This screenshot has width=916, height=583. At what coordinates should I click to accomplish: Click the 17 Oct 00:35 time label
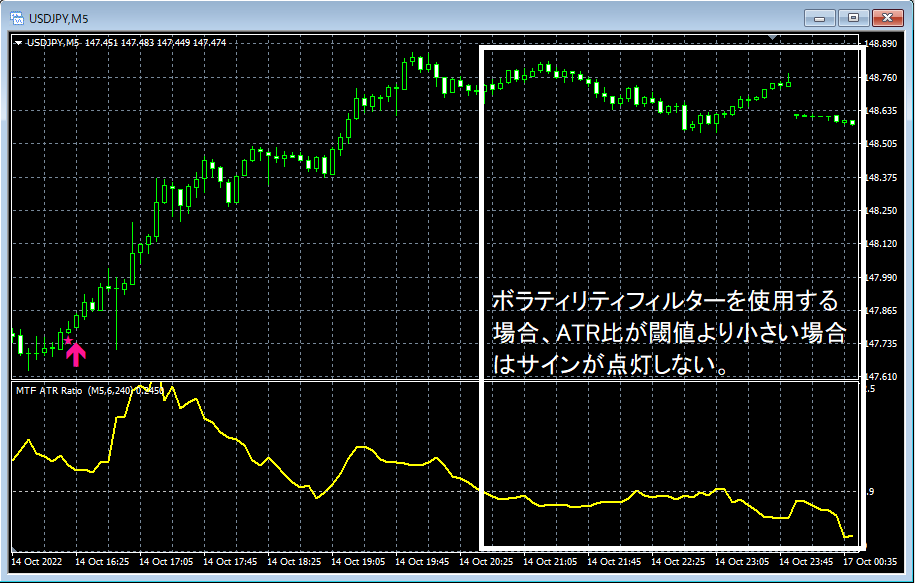pos(870,562)
